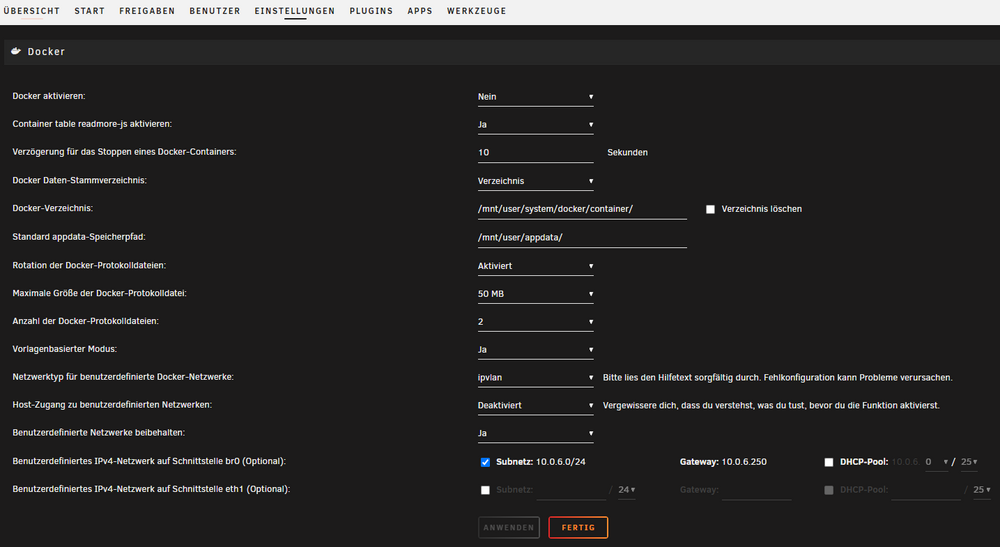Open the Maximale Größe 50 MB dropdown

coord(536,294)
